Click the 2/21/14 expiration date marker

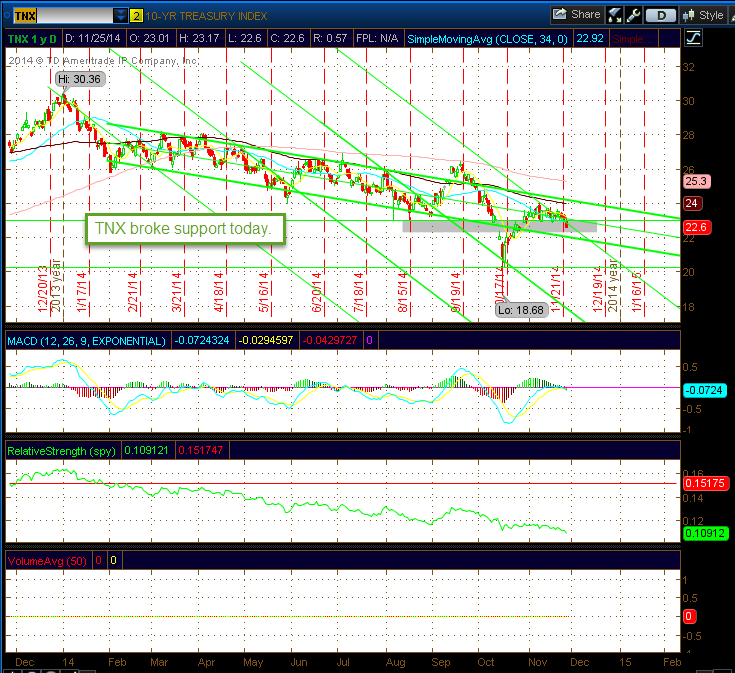(x=133, y=292)
